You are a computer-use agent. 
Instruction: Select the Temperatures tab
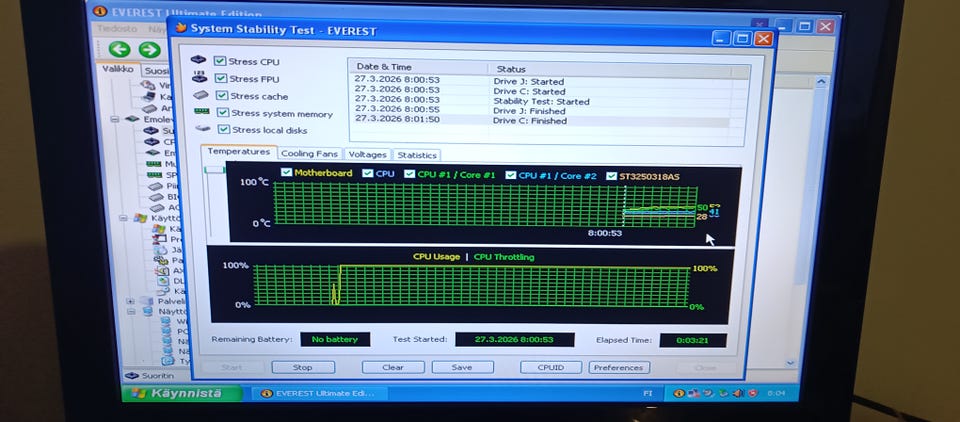click(239, 151)
